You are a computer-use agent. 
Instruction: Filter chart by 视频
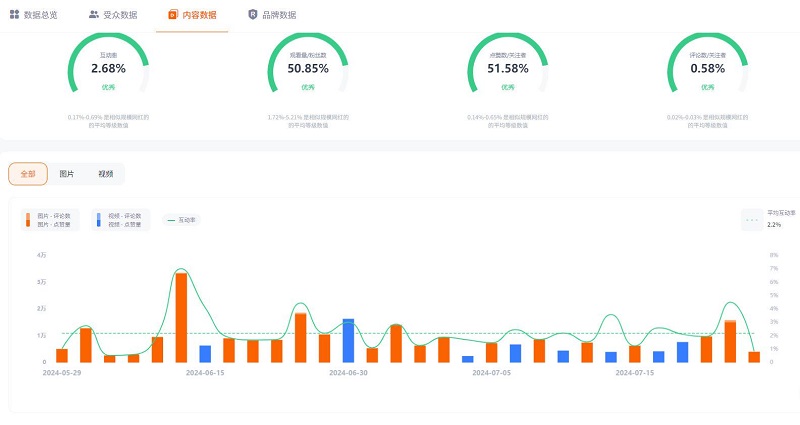pos(105,174)
